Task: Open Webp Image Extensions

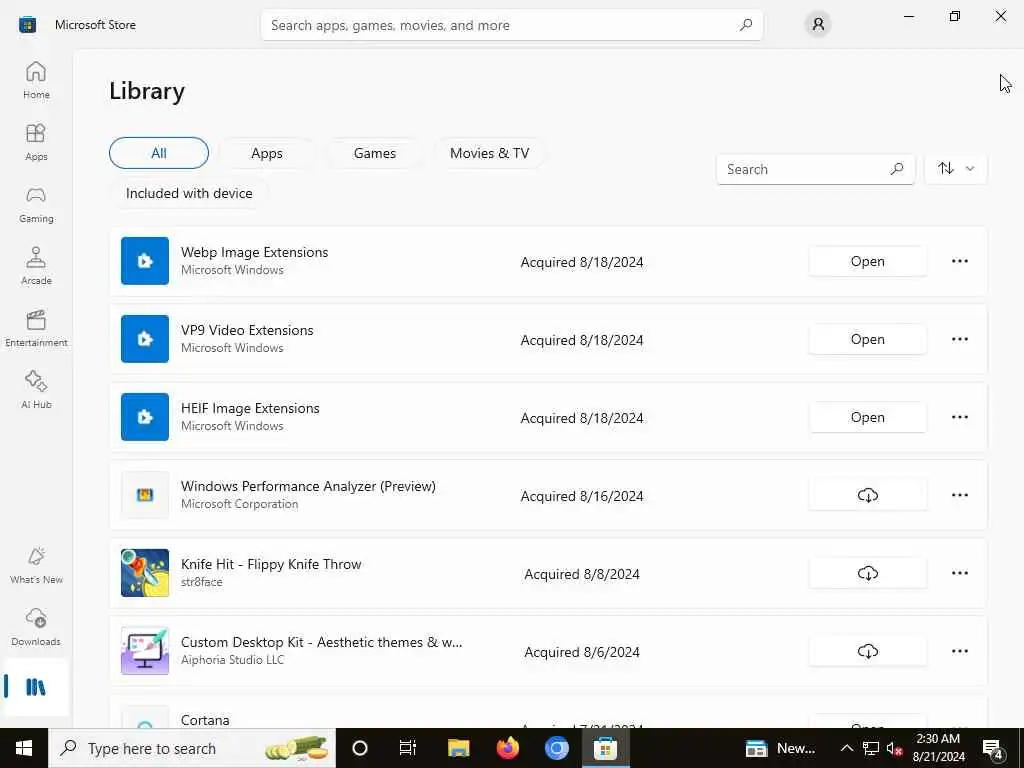Action: [867, 261]
